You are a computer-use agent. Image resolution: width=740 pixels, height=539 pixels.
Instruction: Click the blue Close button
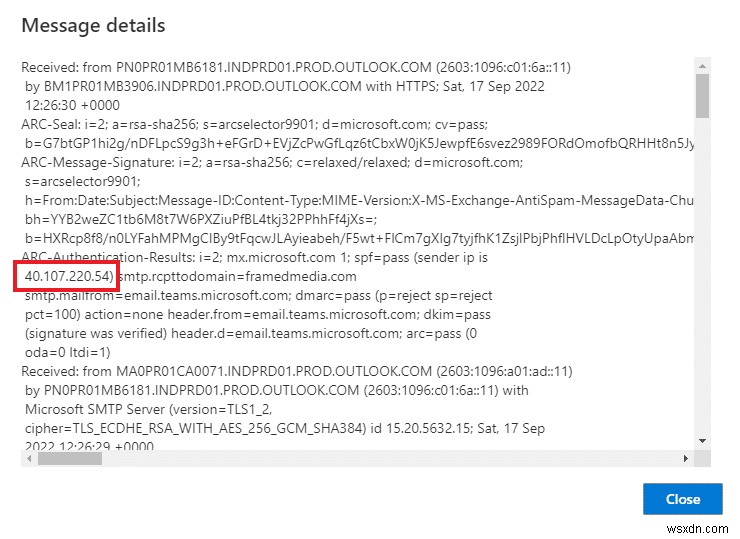683,499
